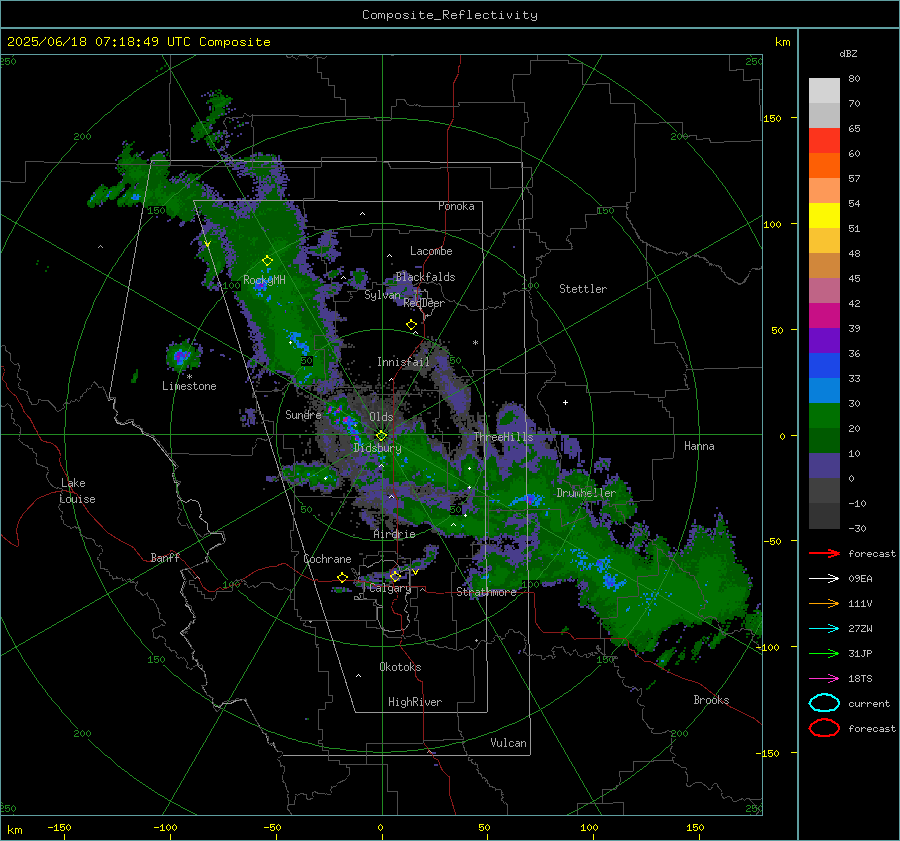Click the Airdrie label
The image size is (900, 841).
coord(394,534)
